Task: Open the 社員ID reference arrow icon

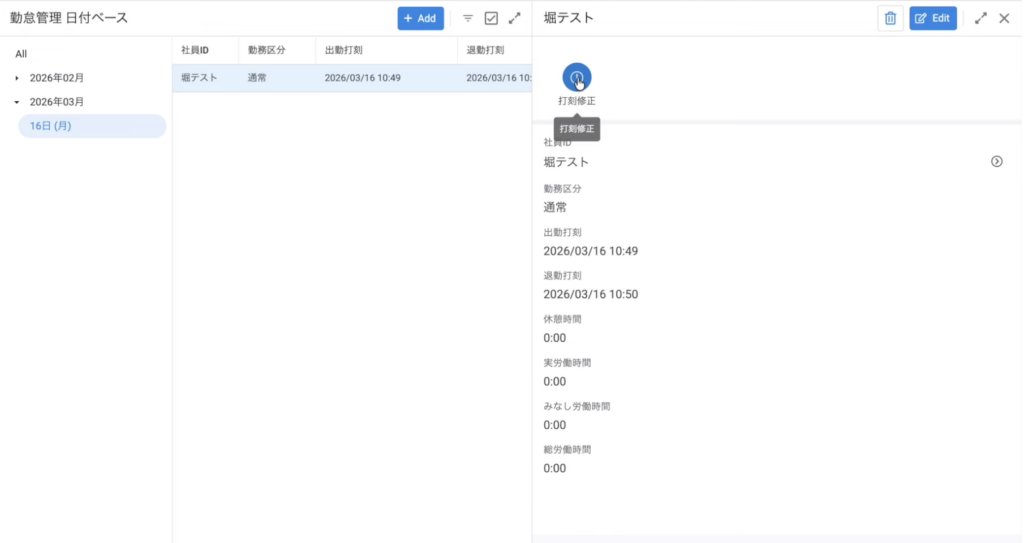Action: point(996,161)
